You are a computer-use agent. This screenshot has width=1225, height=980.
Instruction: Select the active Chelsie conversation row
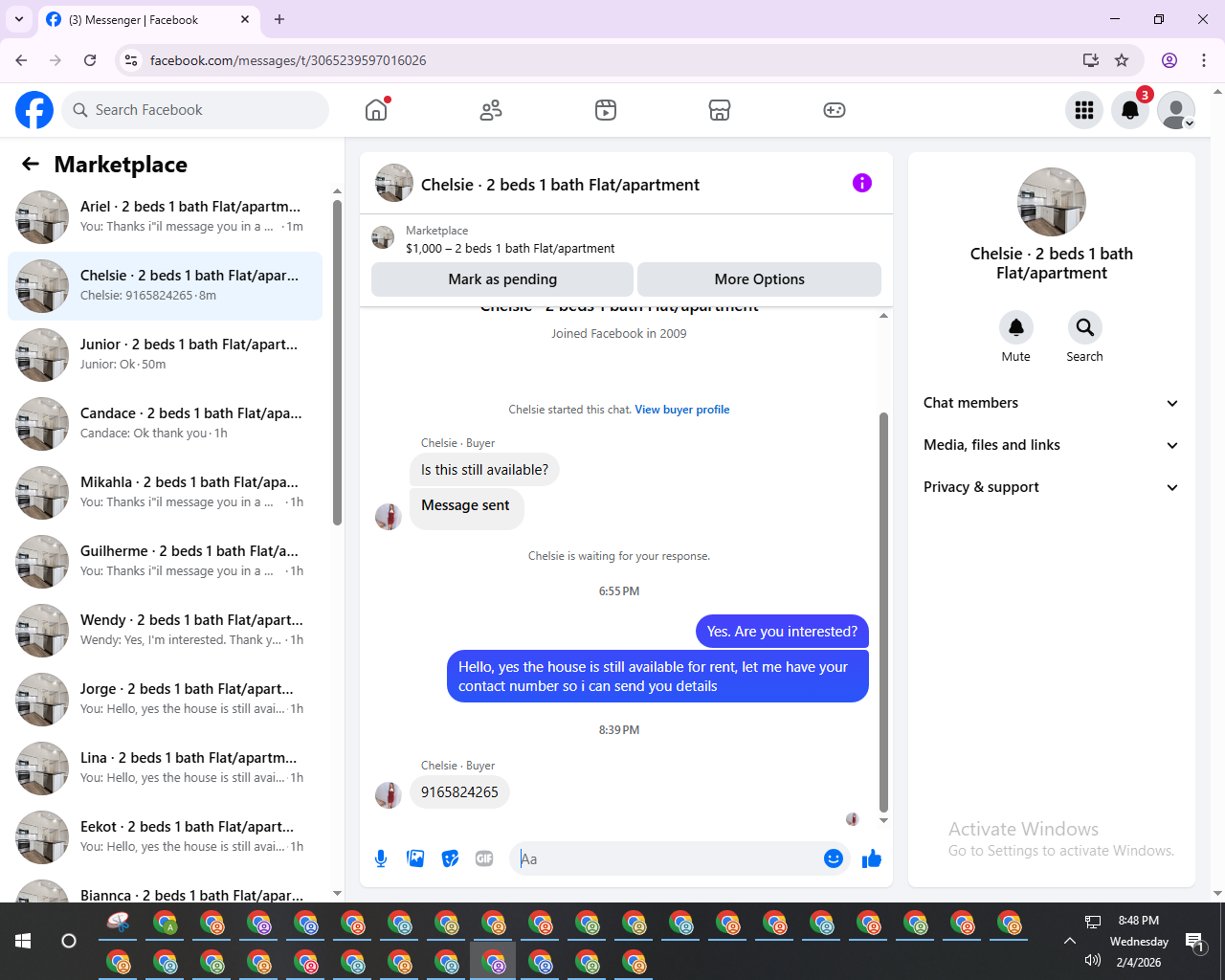coord(165,286)
